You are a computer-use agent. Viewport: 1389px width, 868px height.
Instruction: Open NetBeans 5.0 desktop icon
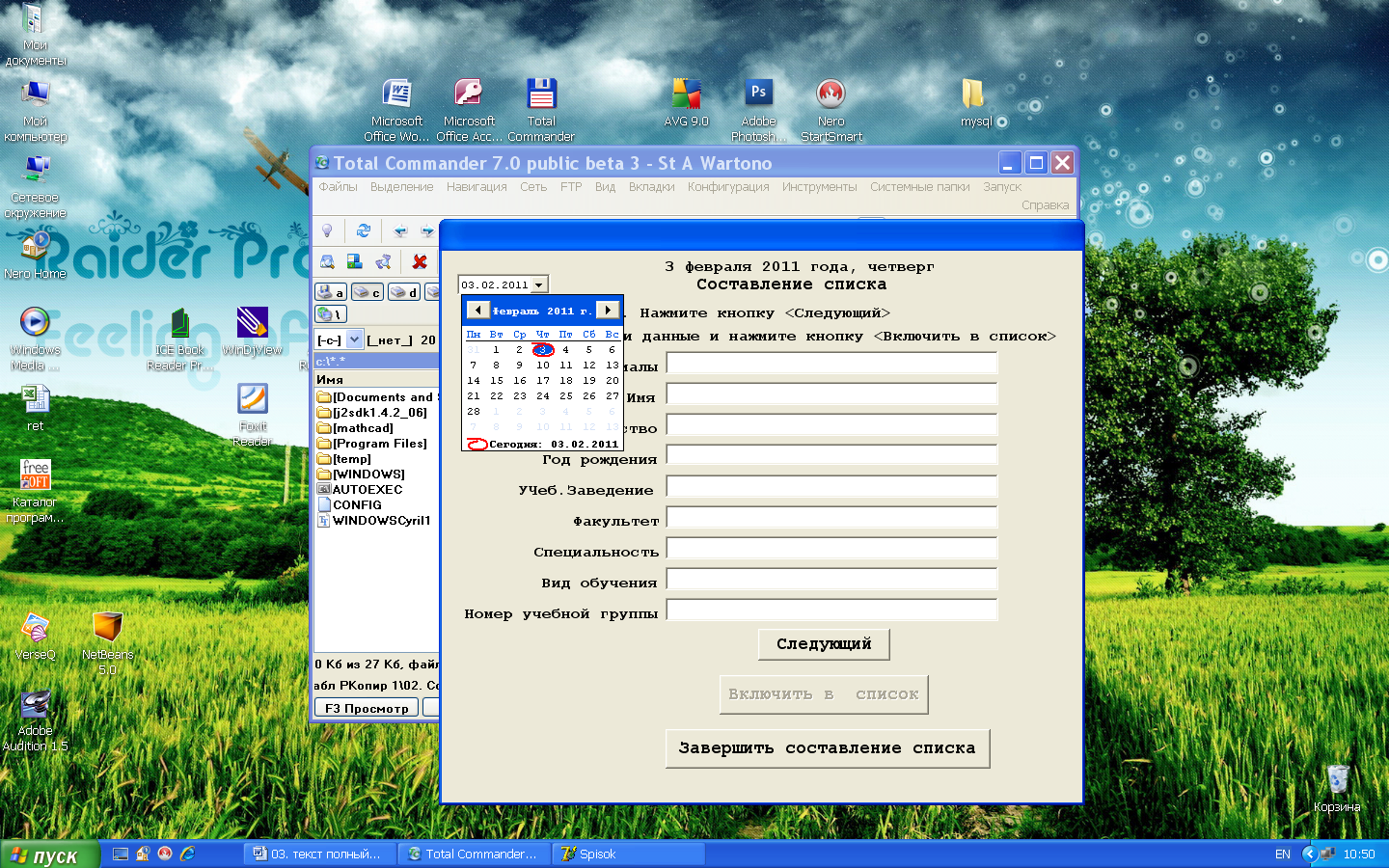tap(107, 643)
